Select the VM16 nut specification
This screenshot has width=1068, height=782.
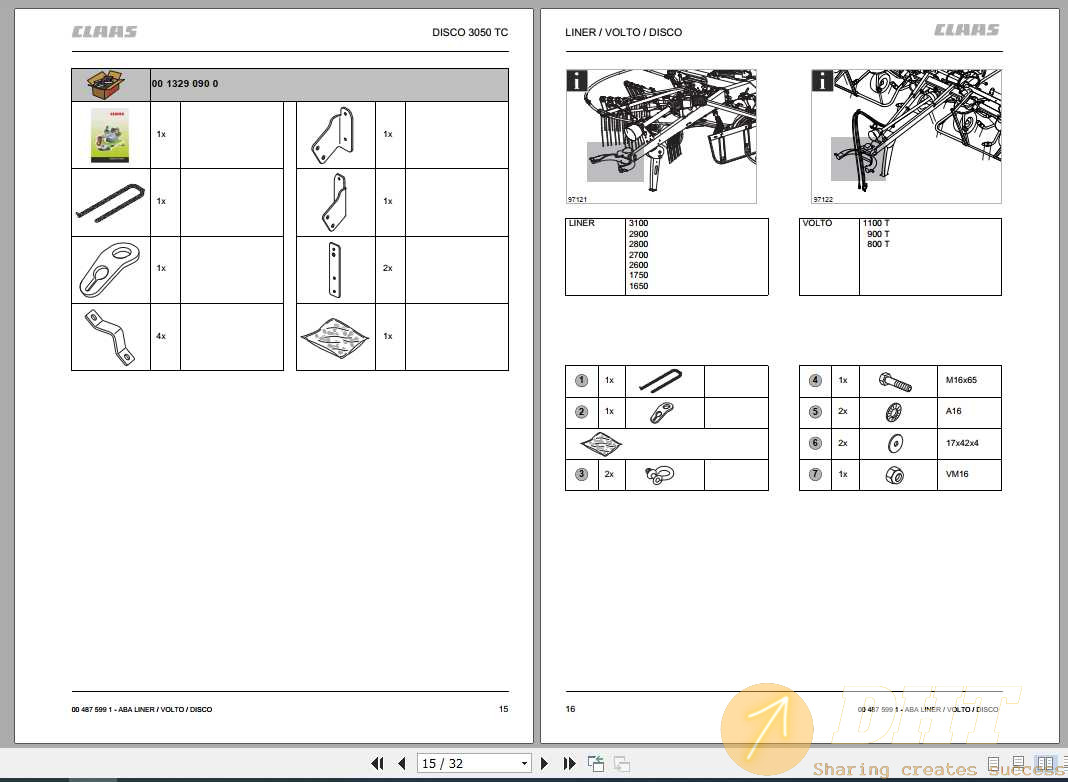click(956, 473)
